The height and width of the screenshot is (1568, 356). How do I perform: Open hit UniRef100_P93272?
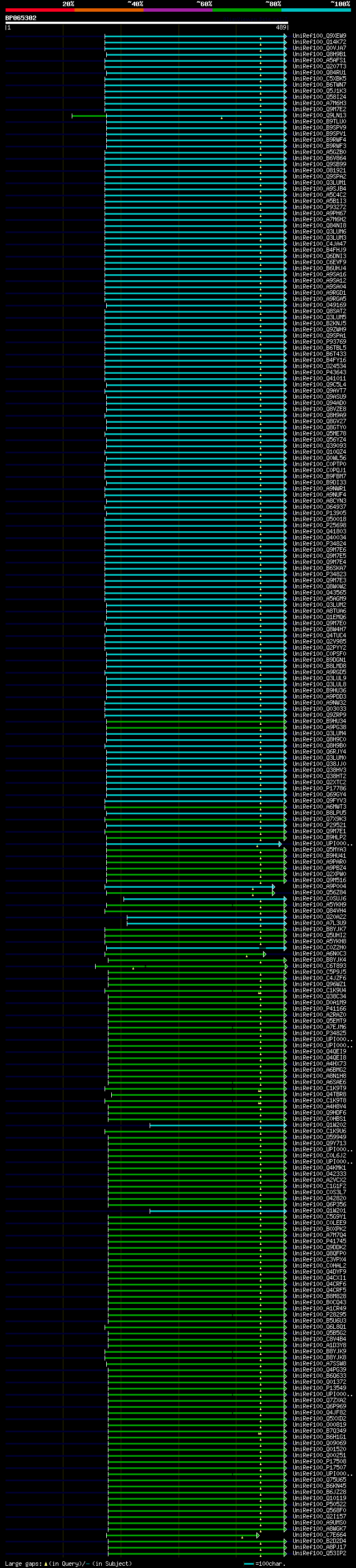pos(319,207)
